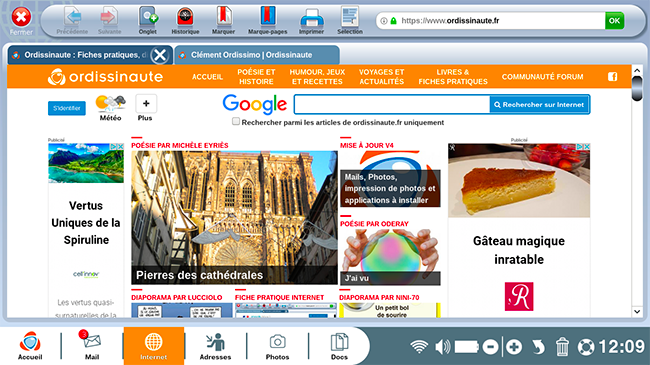The image size is (650, 365).
Task: Click the Wi-Fi status icon
Action: 419,346
